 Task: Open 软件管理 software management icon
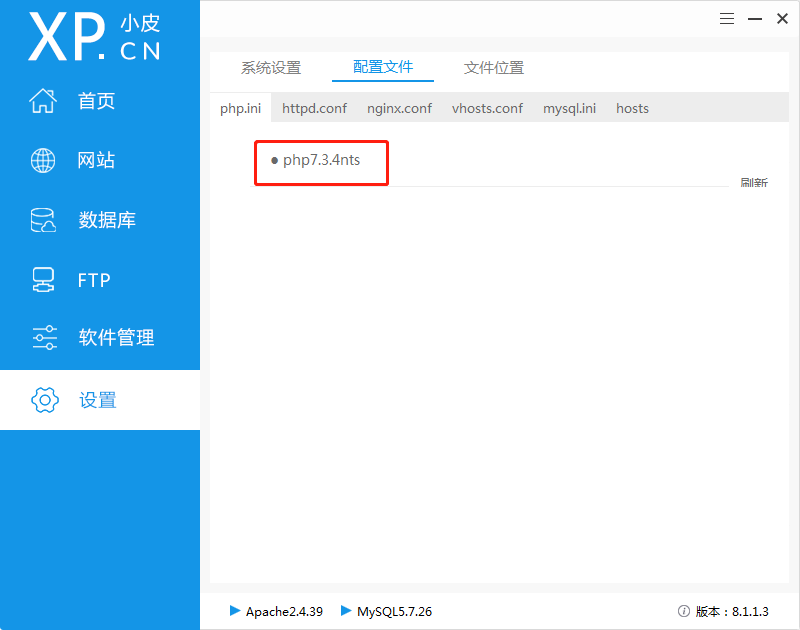click(x=43, y=338)
